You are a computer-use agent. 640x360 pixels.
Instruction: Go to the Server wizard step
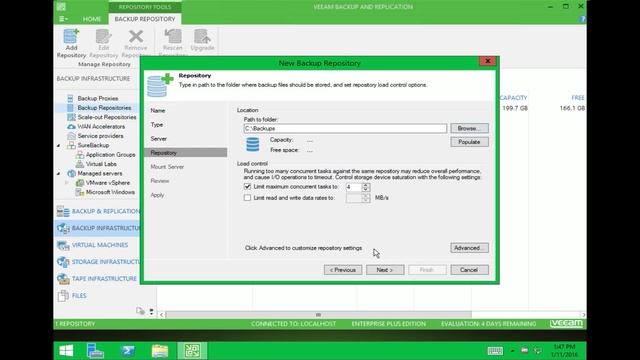158,139
